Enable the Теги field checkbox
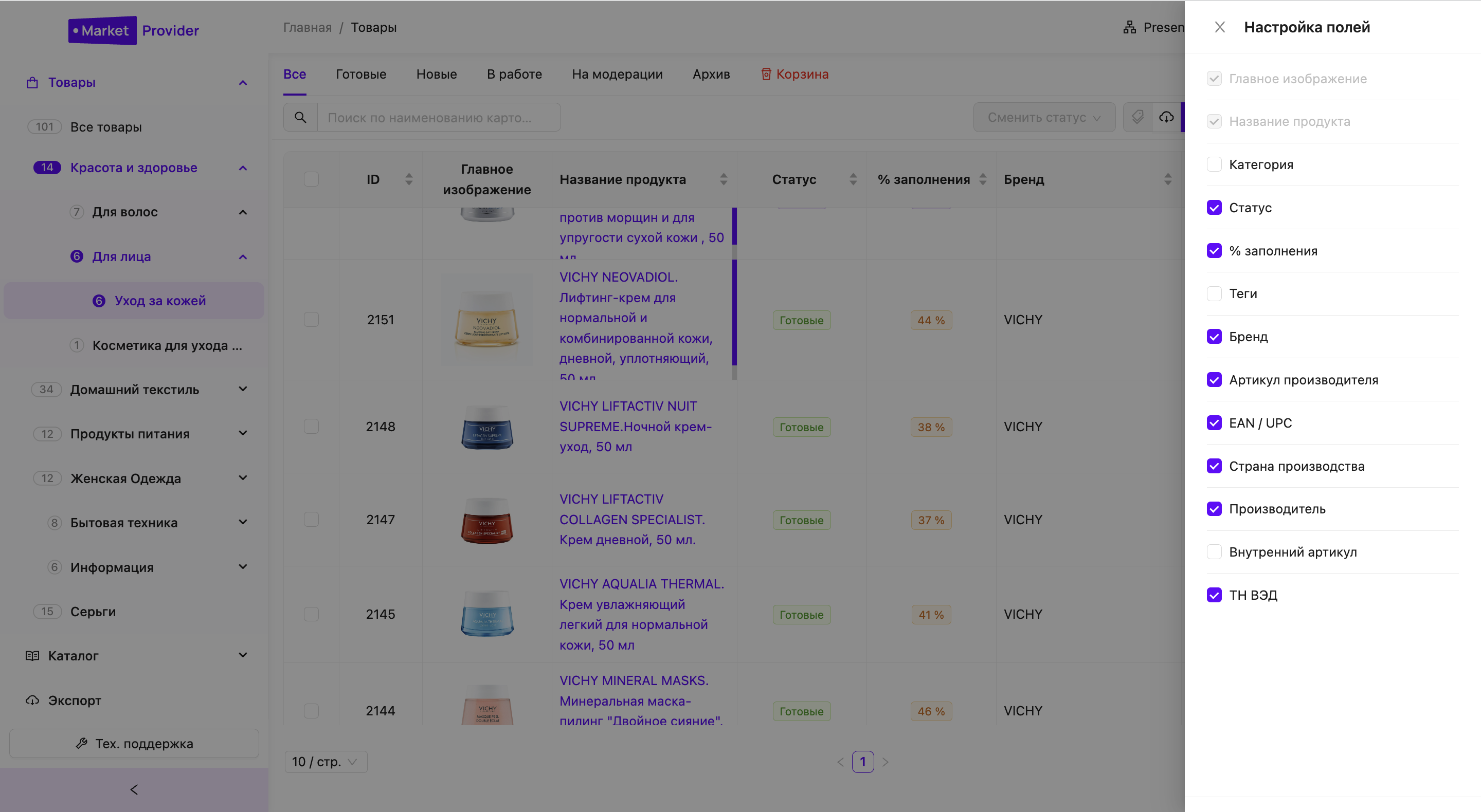The height and width of the screenshot is (812, 1481). 1214,293
